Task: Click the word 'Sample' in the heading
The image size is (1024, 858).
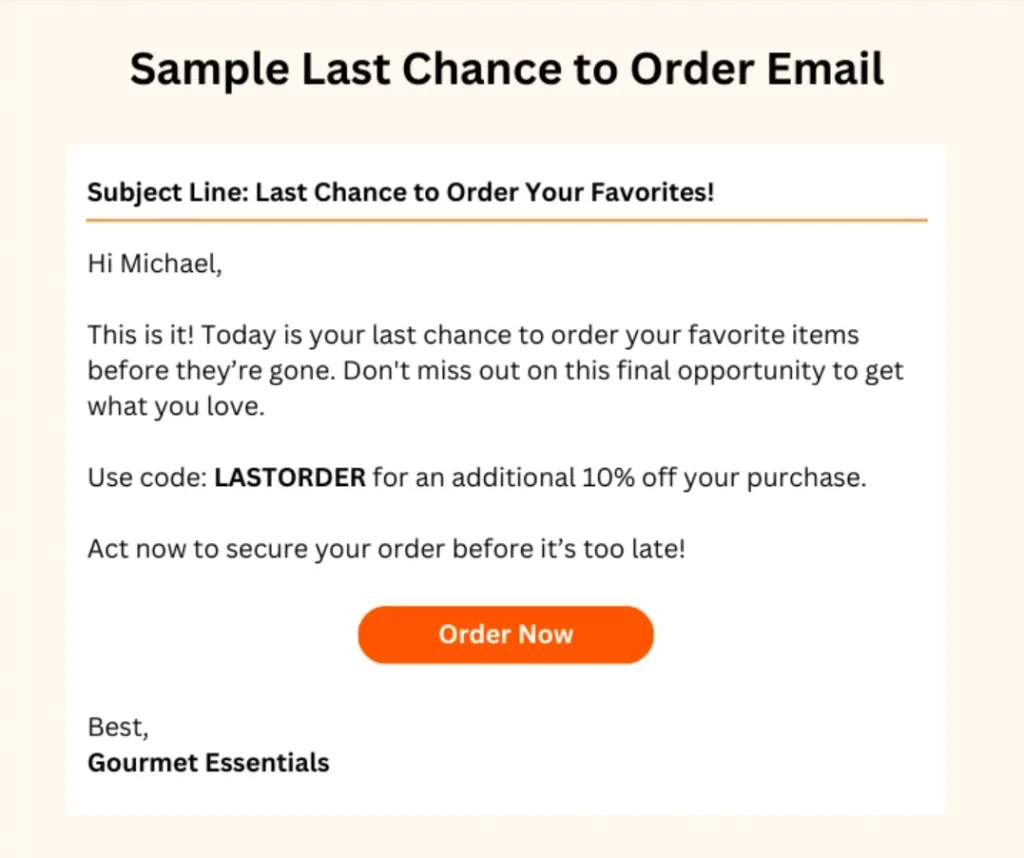Action: click(x=209, y=69)
